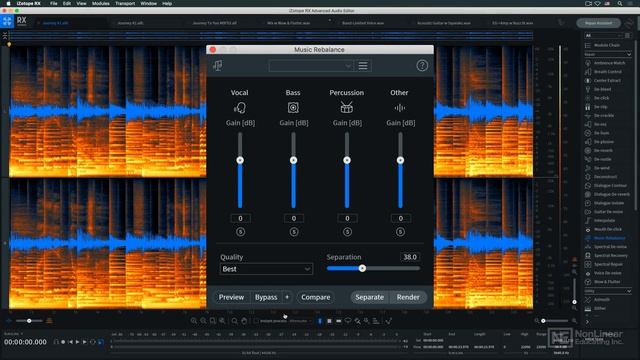Open the Edit menu
This screenshot has width=640, height=360.
click(x=67, y=3)
